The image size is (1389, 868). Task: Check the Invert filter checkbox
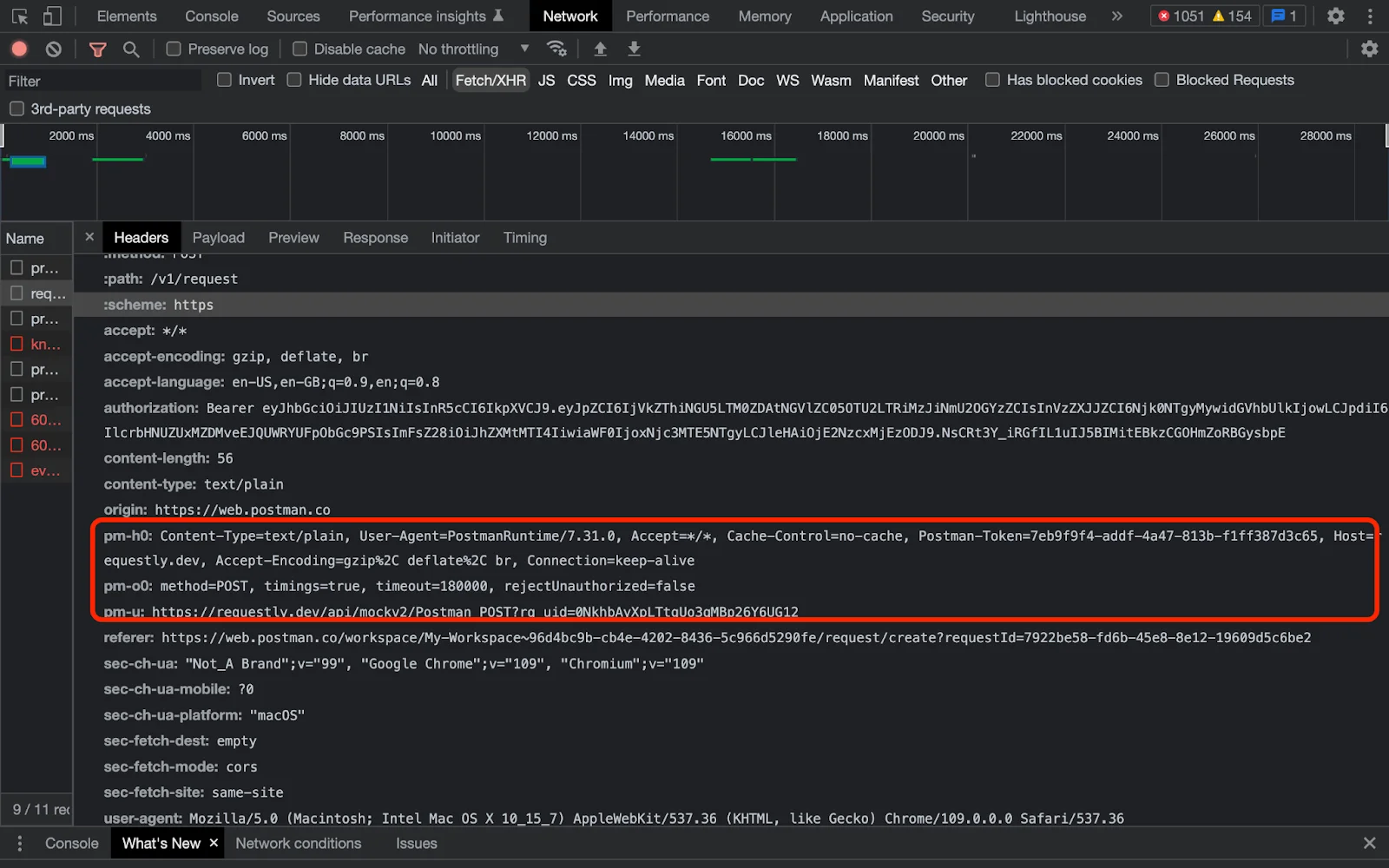tap(224, 80)
